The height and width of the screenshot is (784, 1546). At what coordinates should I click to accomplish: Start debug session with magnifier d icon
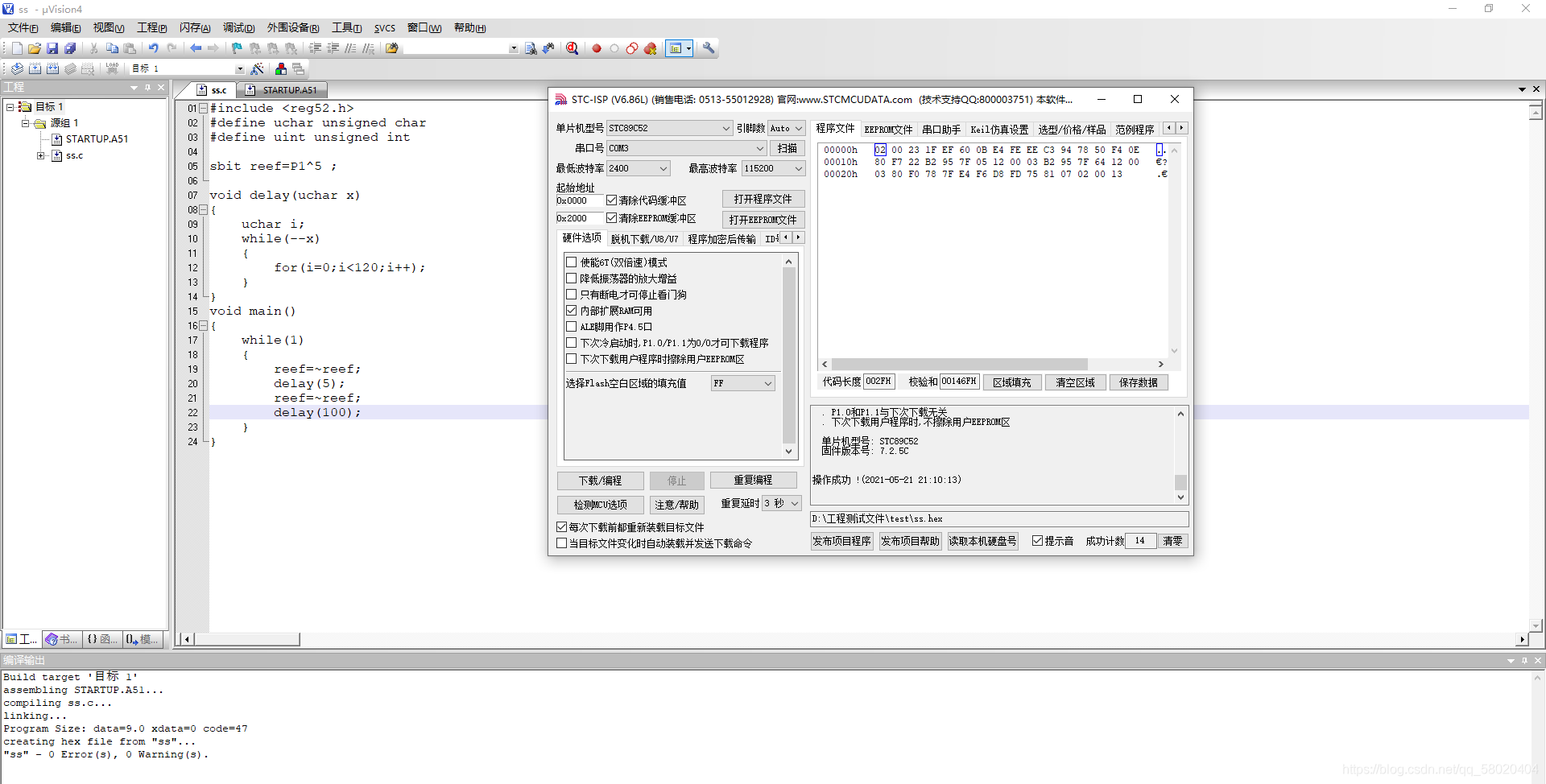click(x=572, y=48)
